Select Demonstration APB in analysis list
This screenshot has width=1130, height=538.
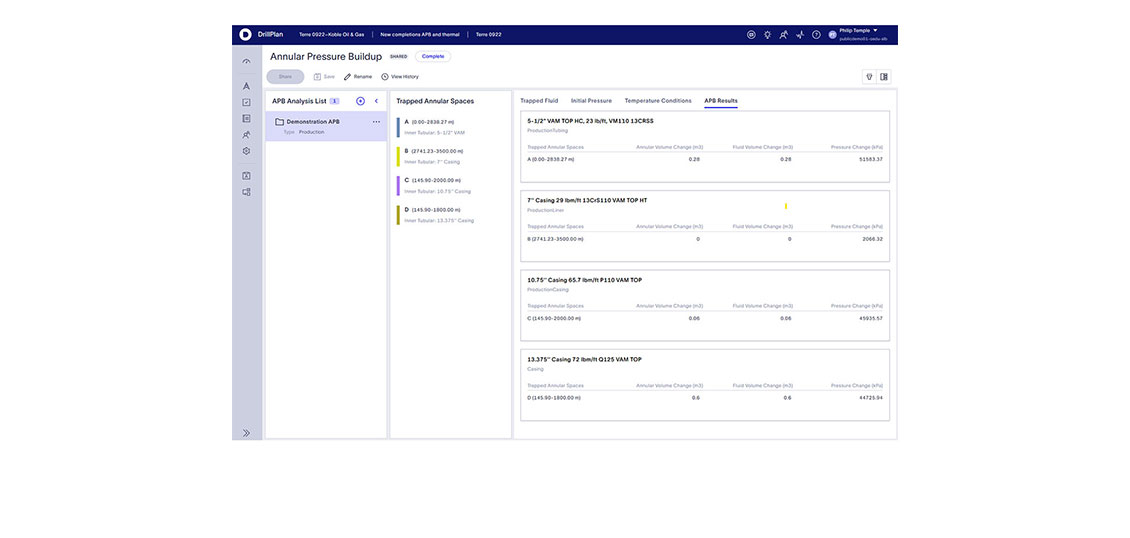pyautogui.click(x=312, y=122)
